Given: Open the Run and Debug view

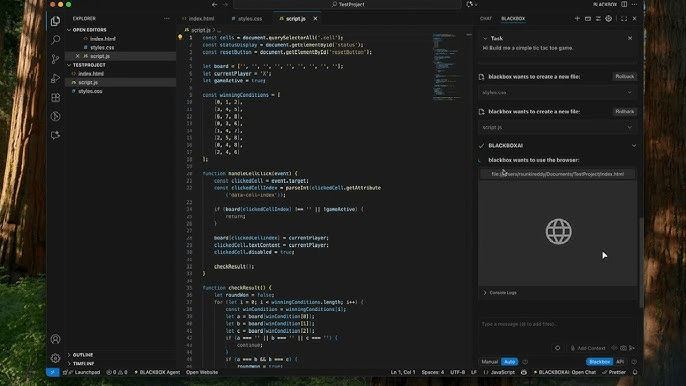Looking at the screenshot, I should click(x=56, y=78).
